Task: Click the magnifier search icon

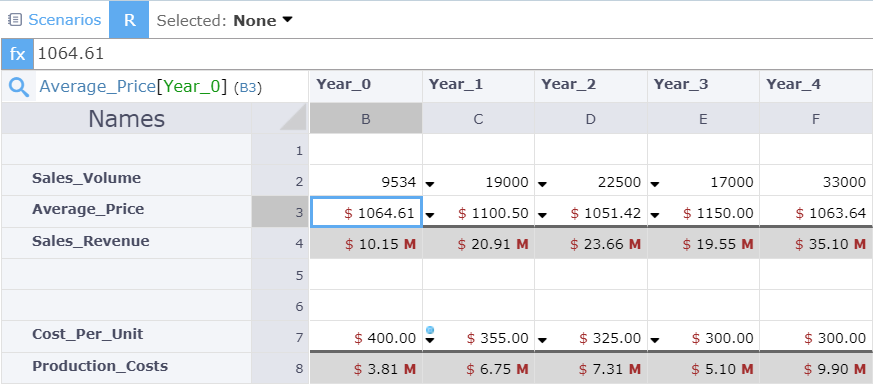Action: (x=19, y=87)
